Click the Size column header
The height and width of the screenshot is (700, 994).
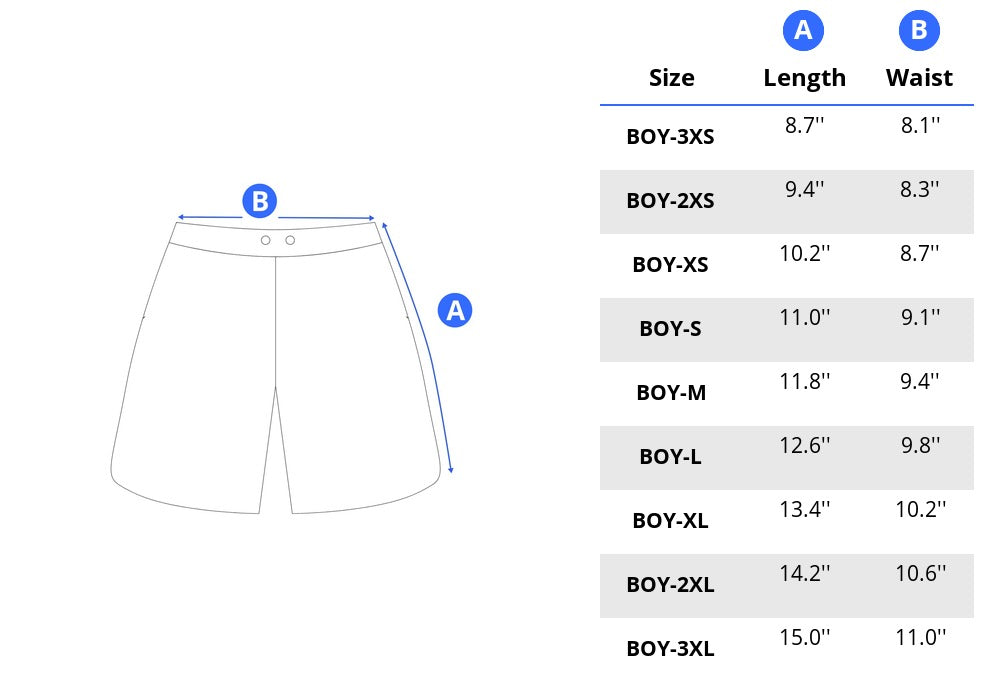tap(671, 78)
